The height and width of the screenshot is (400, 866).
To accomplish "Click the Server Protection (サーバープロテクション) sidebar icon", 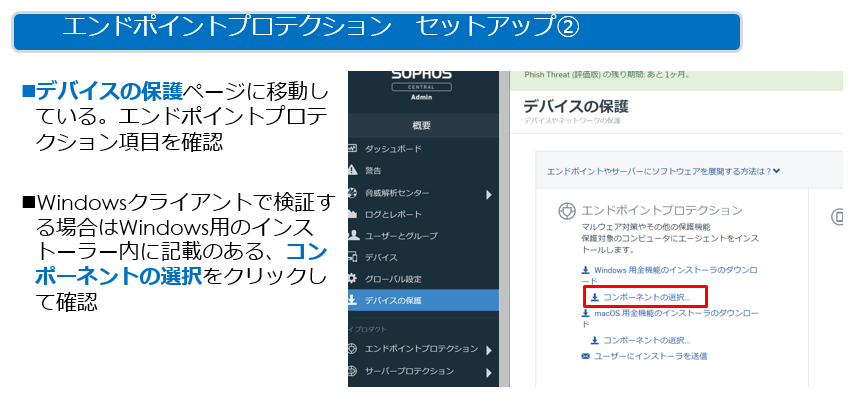I will (352, 373).
